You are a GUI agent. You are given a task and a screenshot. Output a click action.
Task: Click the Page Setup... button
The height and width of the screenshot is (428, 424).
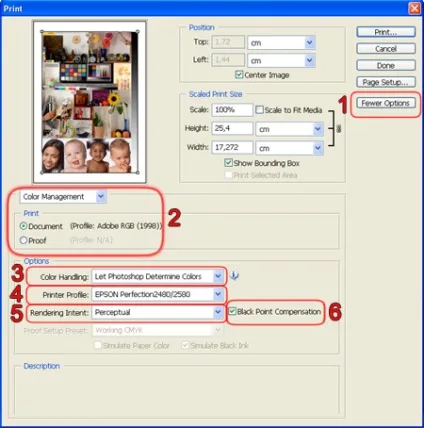coord(386,82)
